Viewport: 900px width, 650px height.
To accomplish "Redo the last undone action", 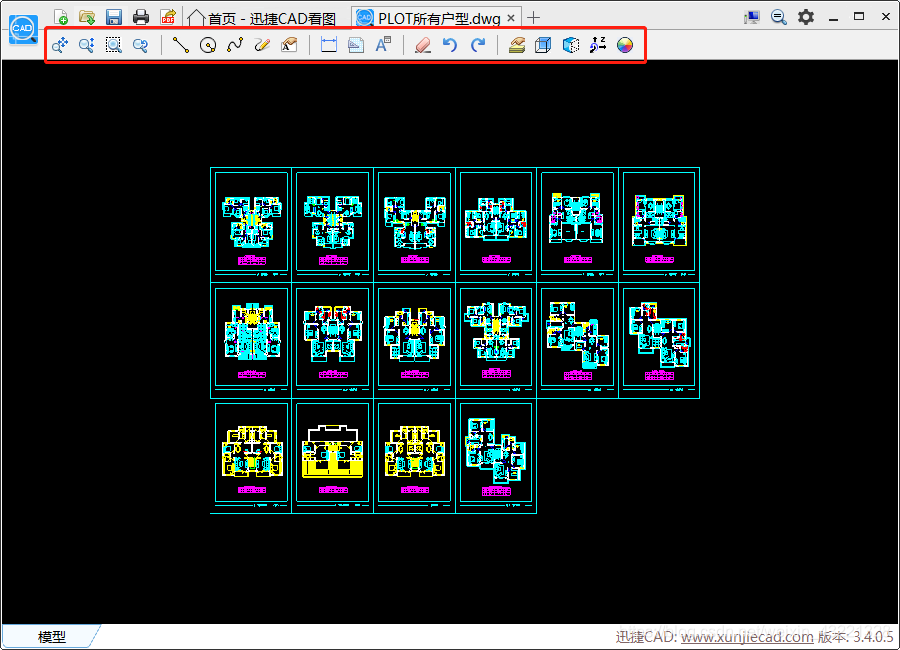I will coord(478,45).
